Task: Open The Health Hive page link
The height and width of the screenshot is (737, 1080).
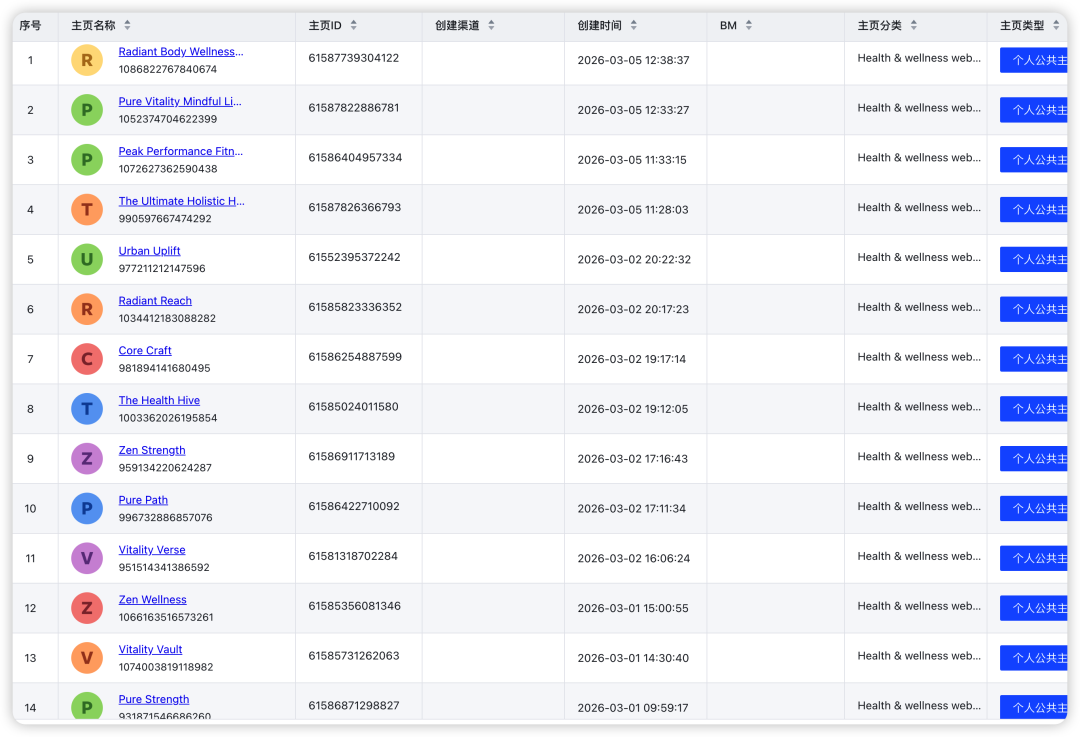Action: coord(159,400)
